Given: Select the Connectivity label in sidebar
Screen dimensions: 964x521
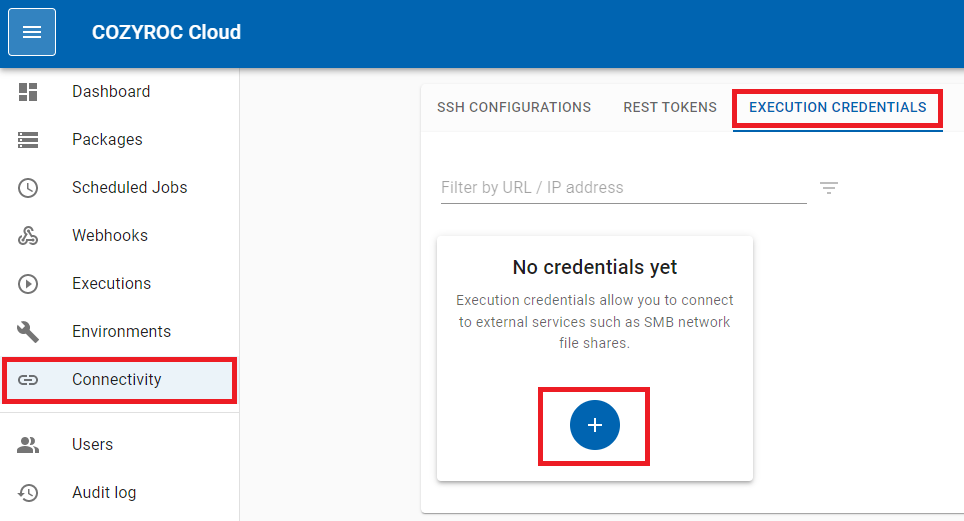Looking at the screenshot, I should (116, 380).
